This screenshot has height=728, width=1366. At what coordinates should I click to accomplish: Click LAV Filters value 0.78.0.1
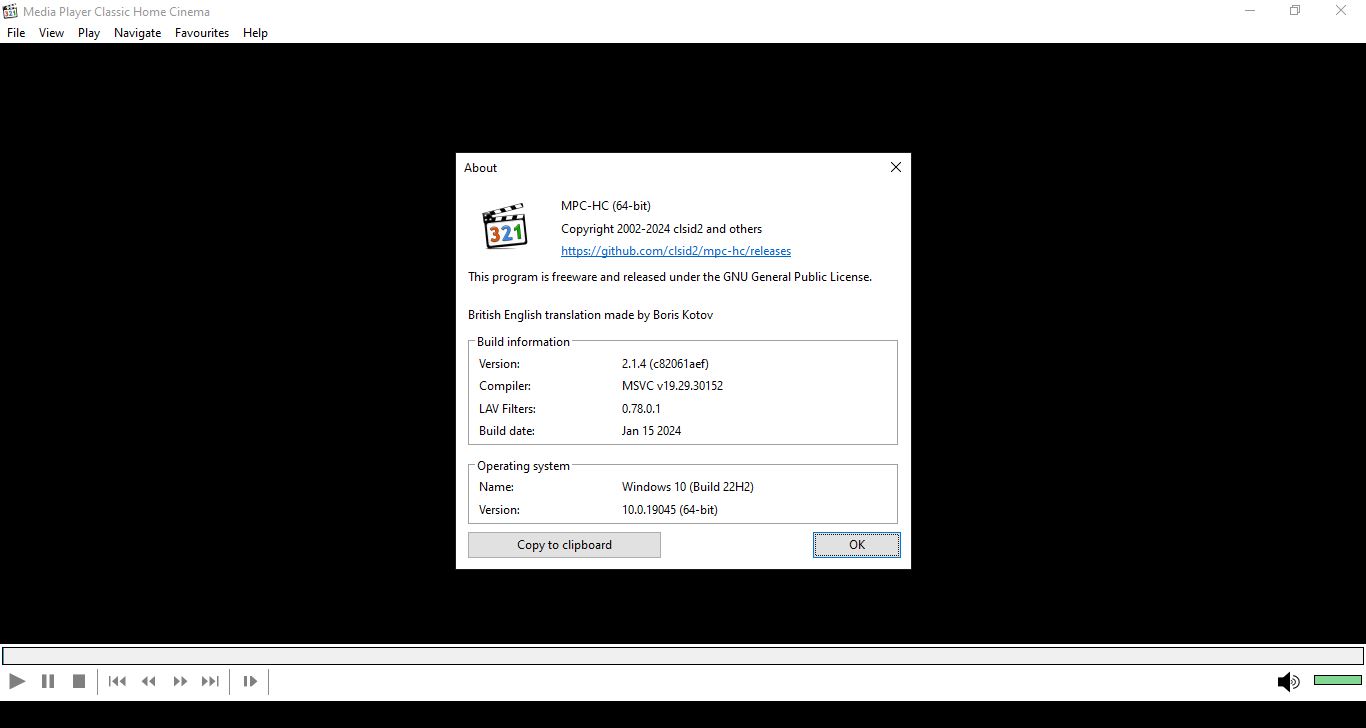(x=641, y=409)
